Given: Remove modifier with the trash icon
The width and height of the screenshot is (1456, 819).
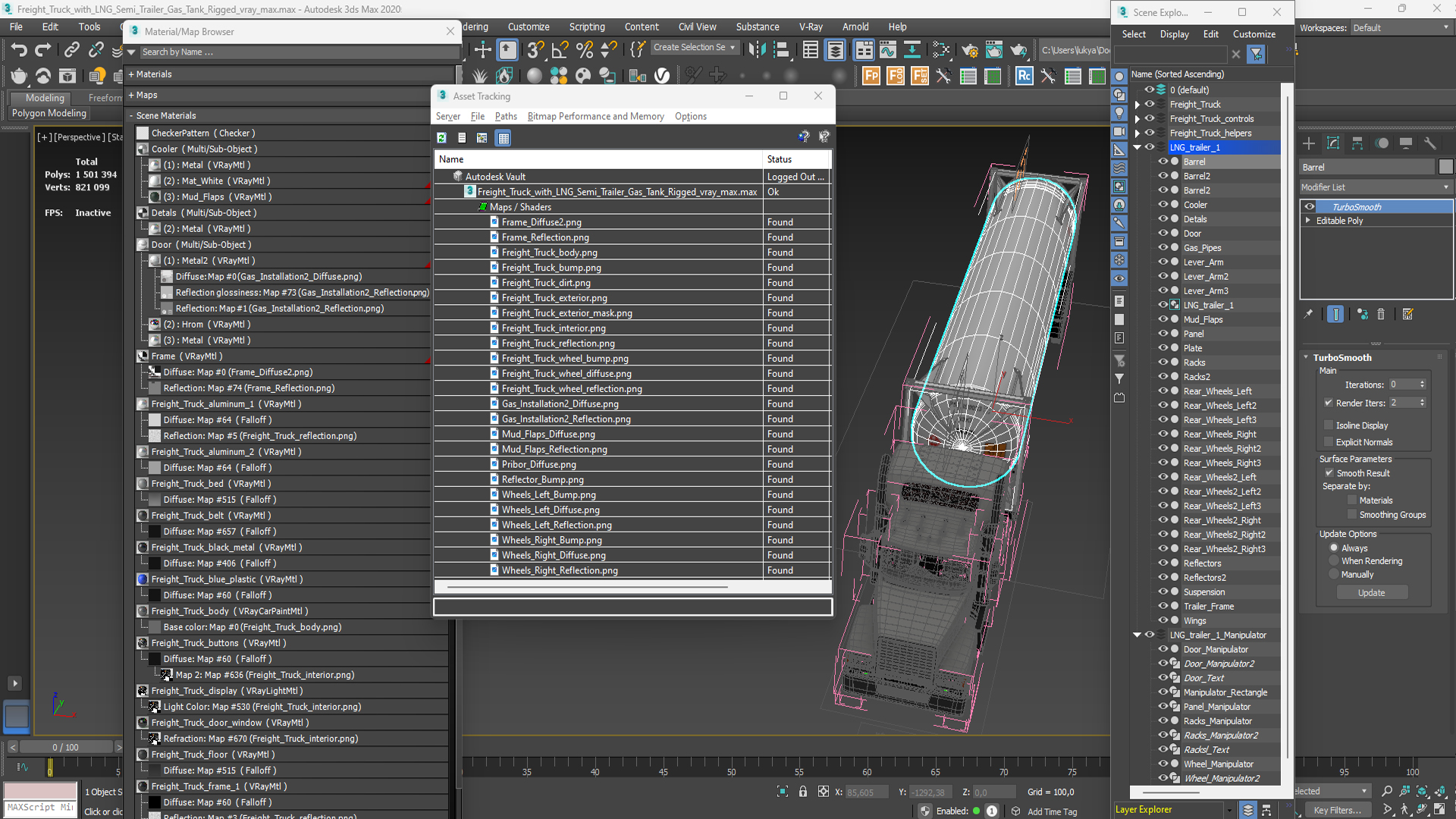Looking at the screenshot, I should (1381, 314).
